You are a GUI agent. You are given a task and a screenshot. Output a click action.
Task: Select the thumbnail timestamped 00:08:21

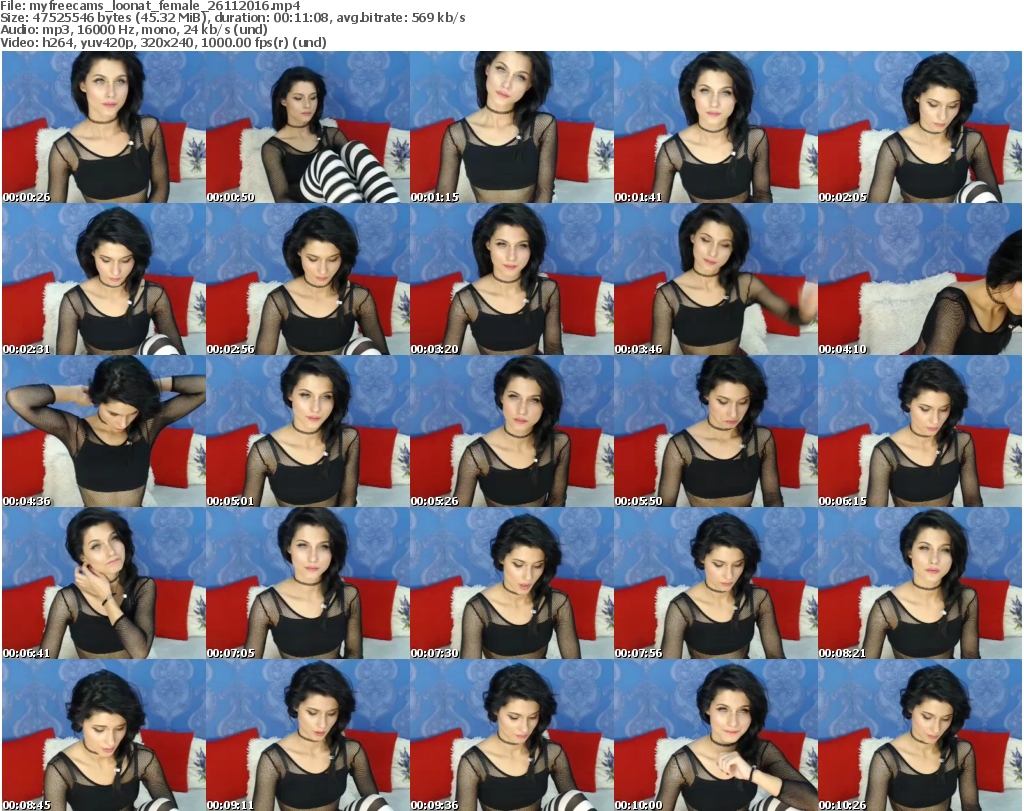pyautogui.click(x=919, y=583)
